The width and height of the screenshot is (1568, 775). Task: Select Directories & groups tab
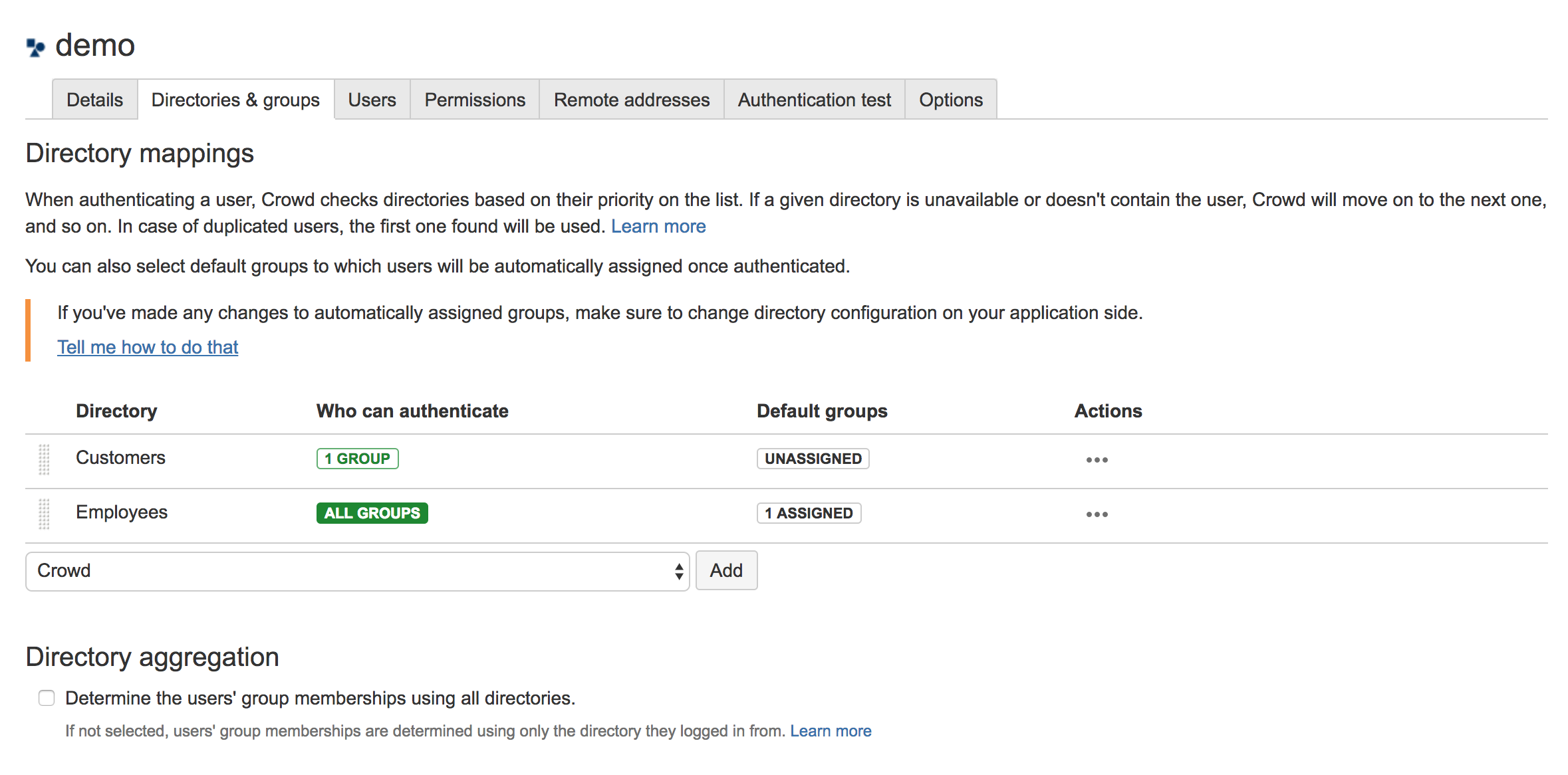point(235,100)
